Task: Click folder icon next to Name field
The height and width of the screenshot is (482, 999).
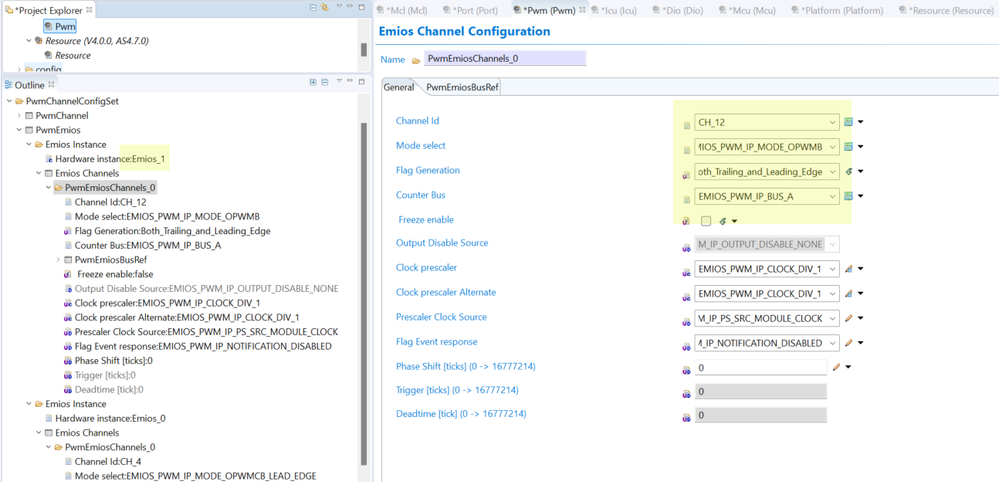Action: click(416, 60)
